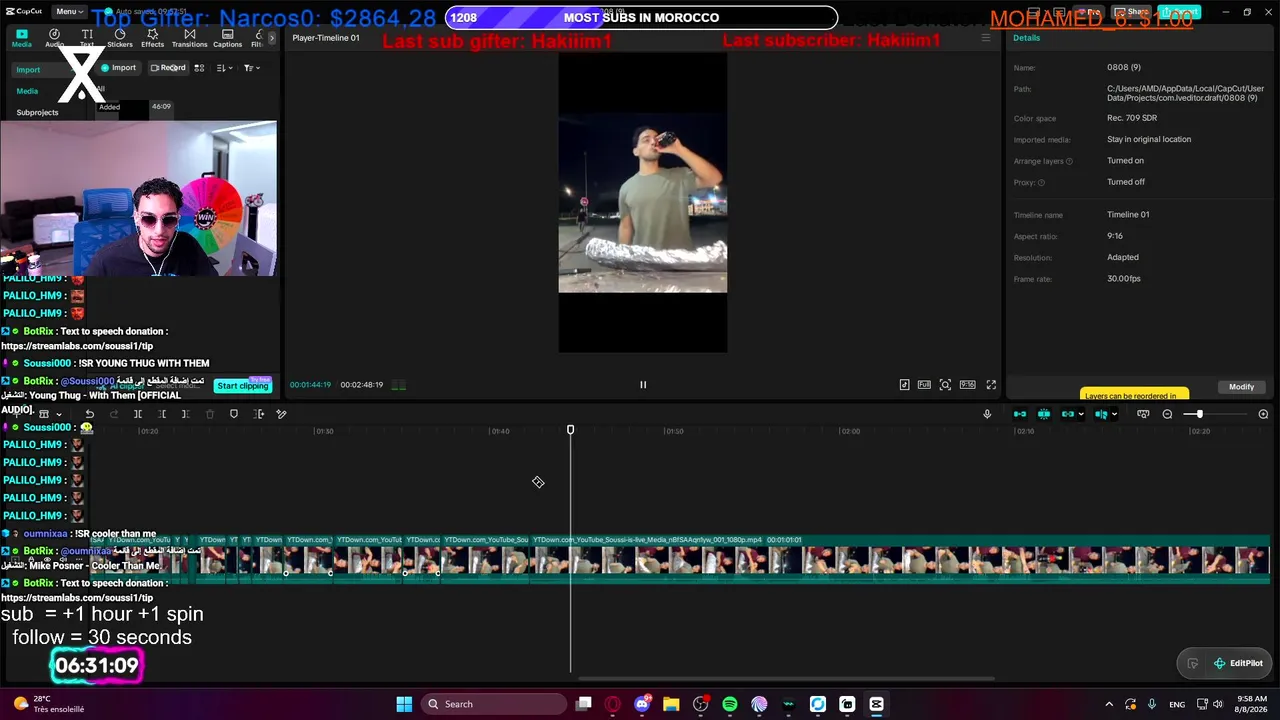
Task: Open the player panel options menu
Action: [x=985, y=38]
